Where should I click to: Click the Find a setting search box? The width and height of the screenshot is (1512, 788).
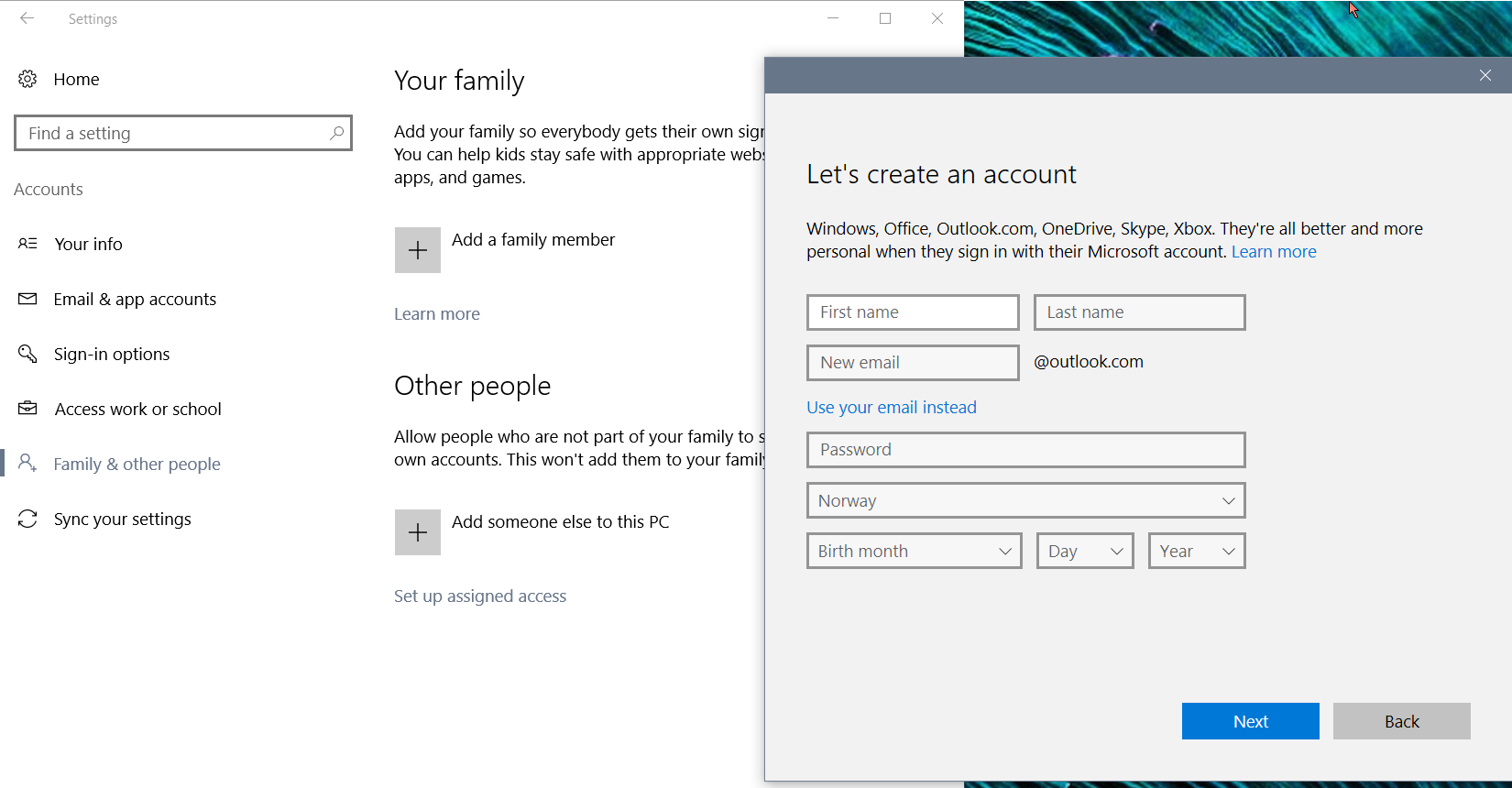(x=183, y=133)
